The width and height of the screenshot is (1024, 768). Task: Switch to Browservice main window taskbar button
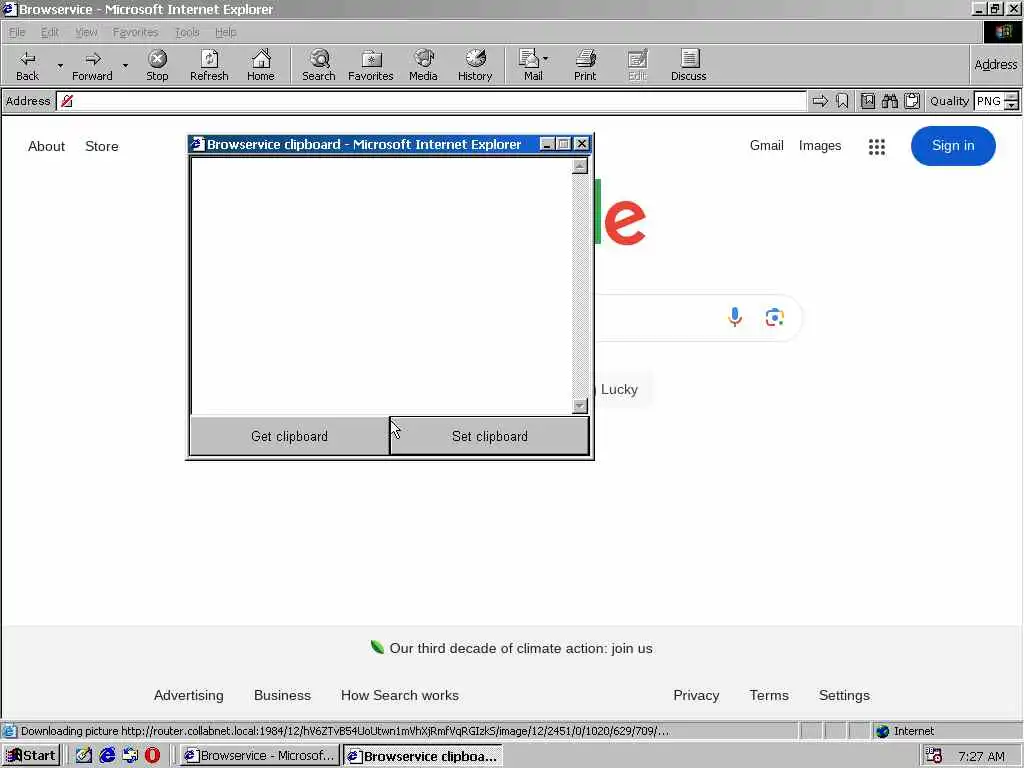click(260, 756)
